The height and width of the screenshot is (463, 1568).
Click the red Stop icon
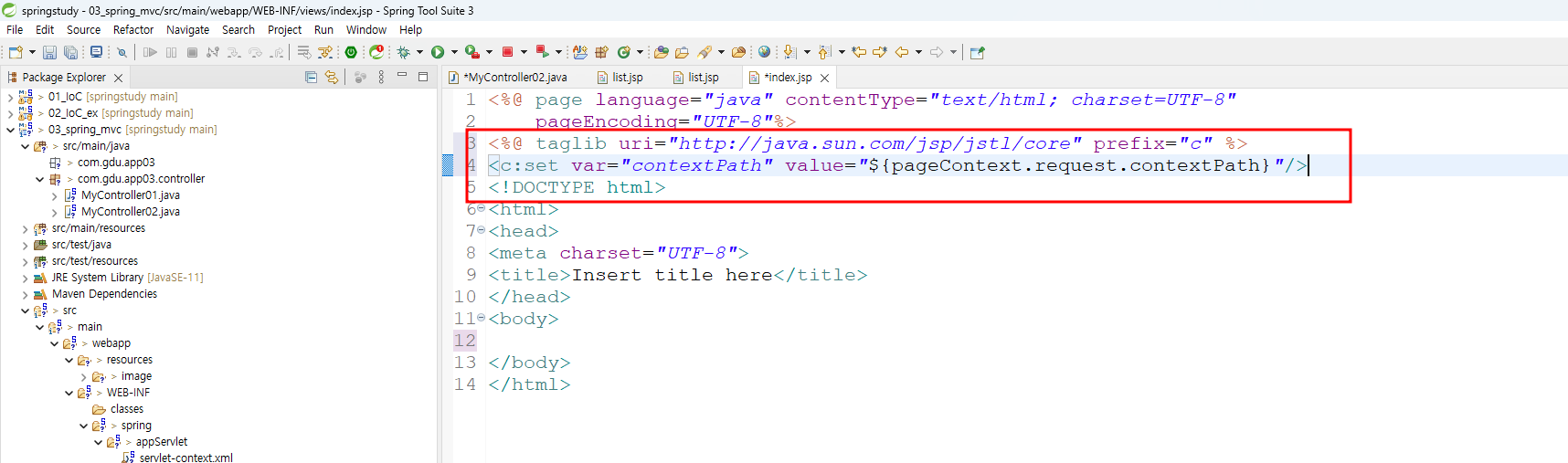tap(507, 52)
